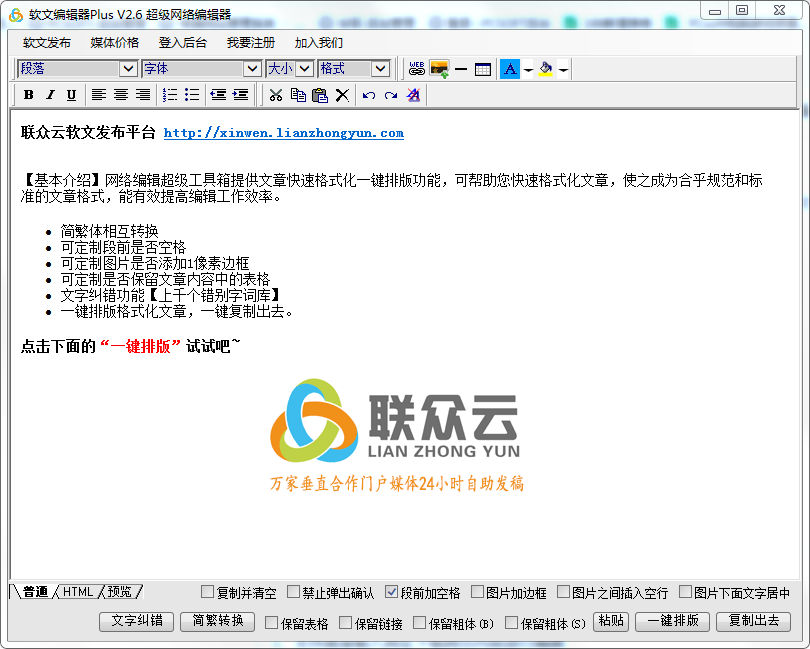Click the italic formatting icon
Image resolution: width=810 pixels, height=649 pixels.
pos(50,95)
